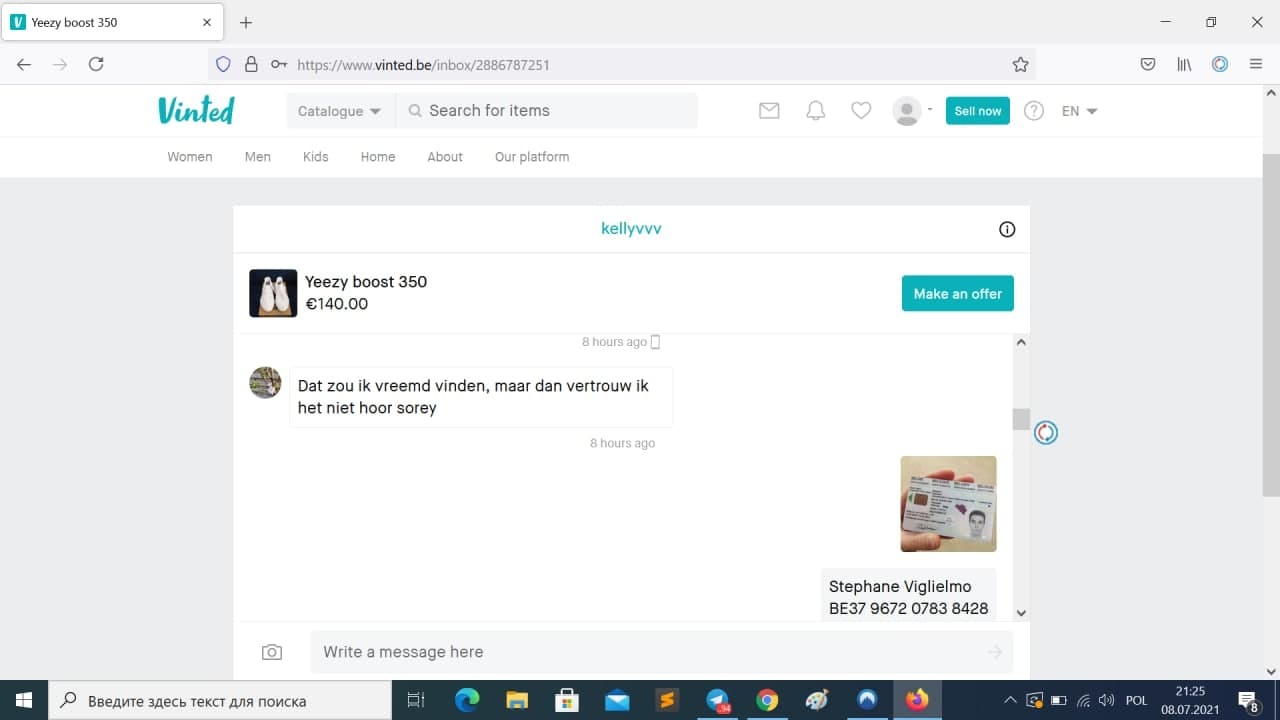The width and height of the screenshot is (1280, 720).
Task: Launch Microsoft Edge from taskbar
Action: [467, 700]
